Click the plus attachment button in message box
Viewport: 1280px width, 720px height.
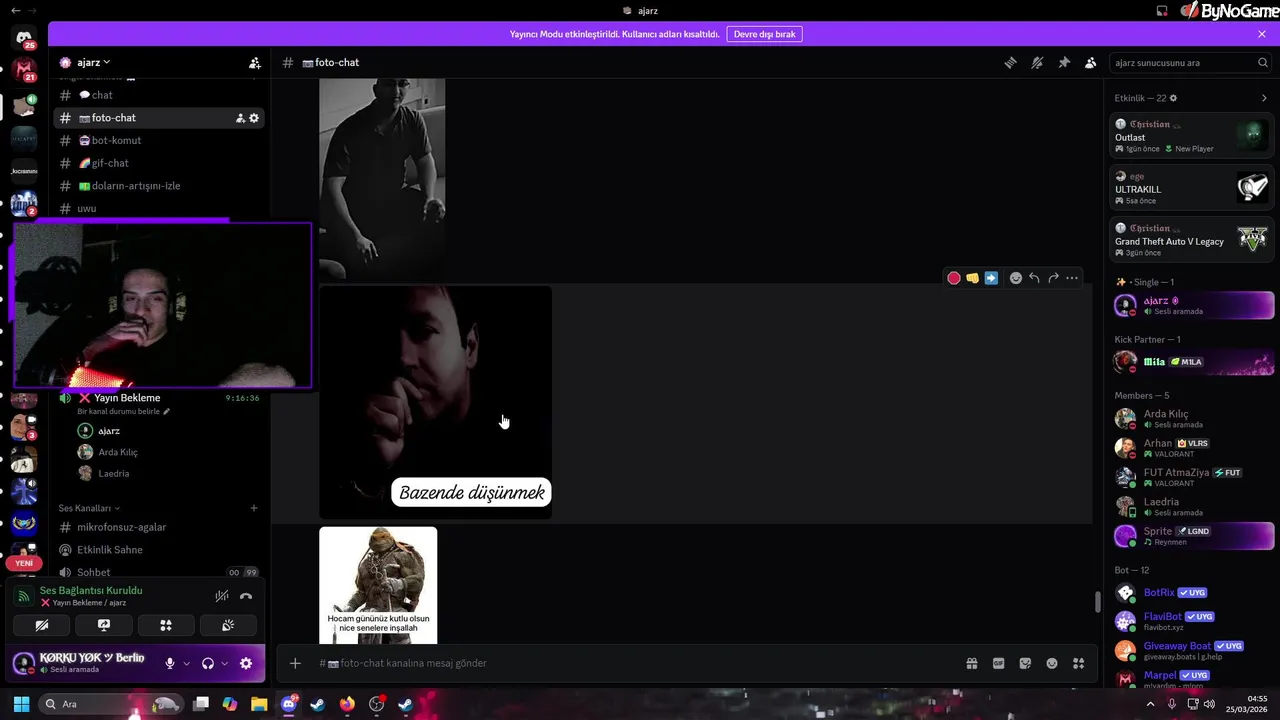tap(295, 663)
